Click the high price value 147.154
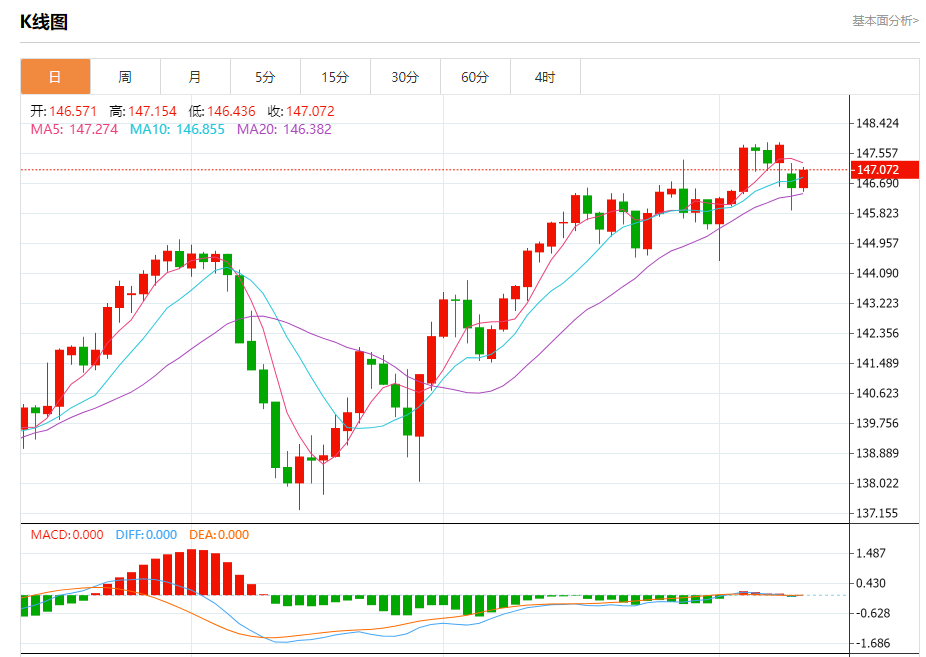 [152, 111]
